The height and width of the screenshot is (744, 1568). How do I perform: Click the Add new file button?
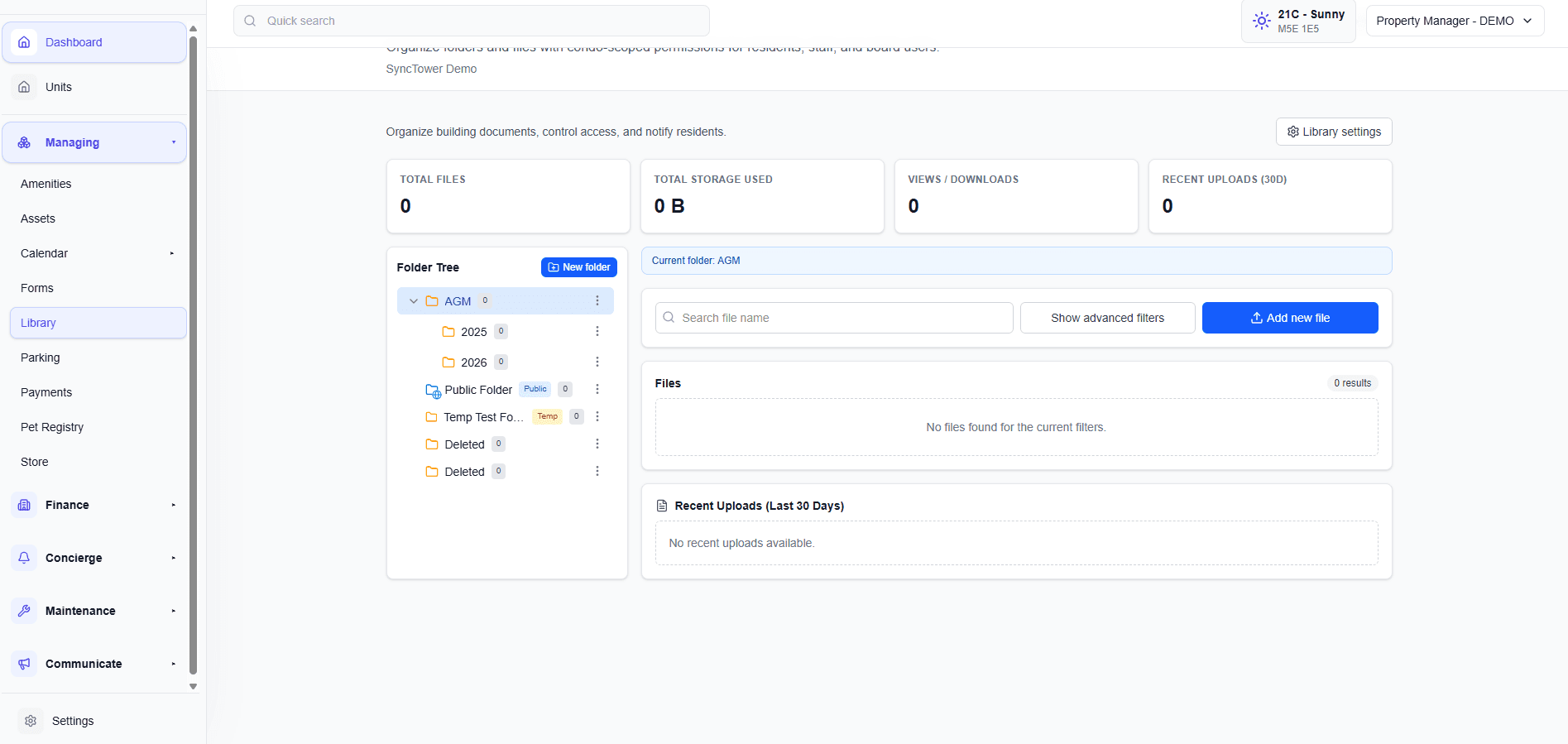click(x=1290, y=318)
